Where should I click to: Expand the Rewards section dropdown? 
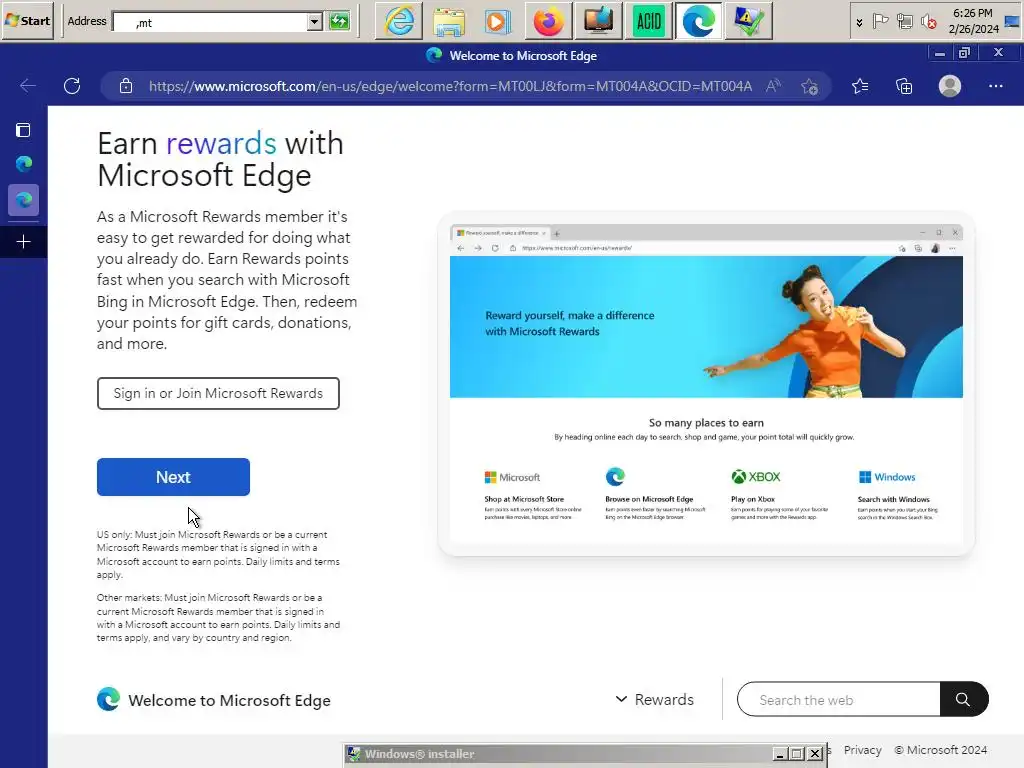[x=654, y=699]
